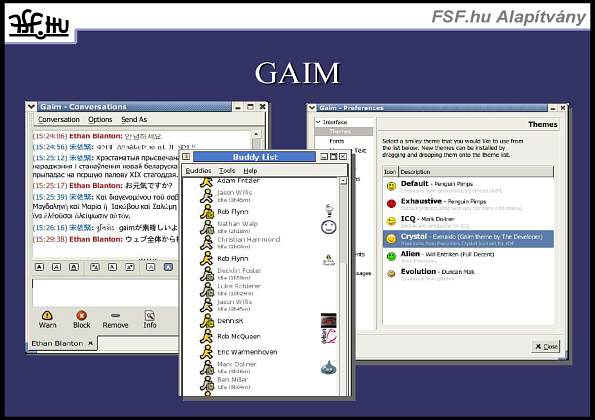
Task: Select buddy Christian Hammond
Action: pos(249,239)
